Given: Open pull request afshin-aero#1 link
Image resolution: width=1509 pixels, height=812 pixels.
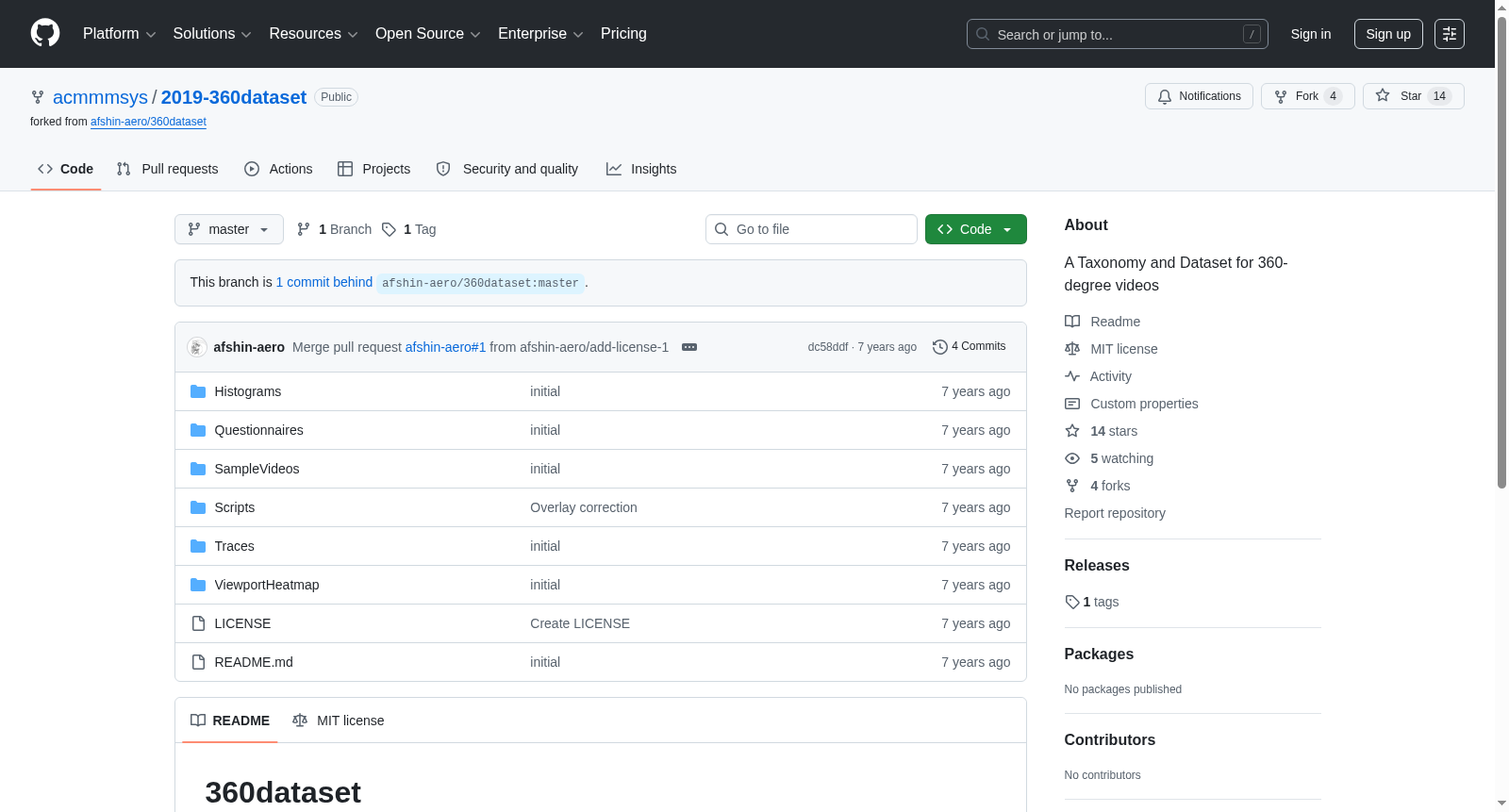Looking at the screenshot, I should click(x=445, y=347).
